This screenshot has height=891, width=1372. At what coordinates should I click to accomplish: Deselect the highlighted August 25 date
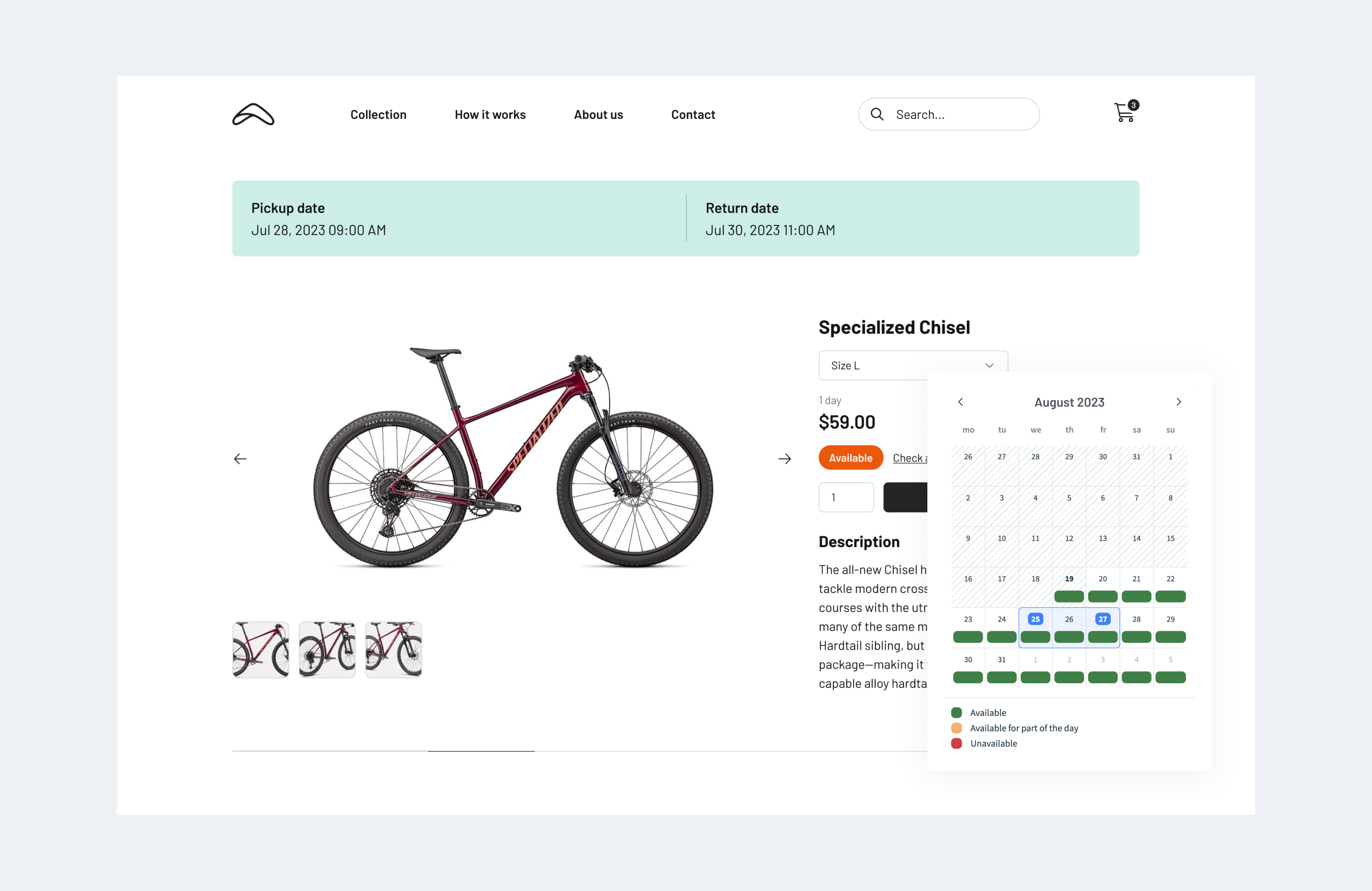point(1035,618)
